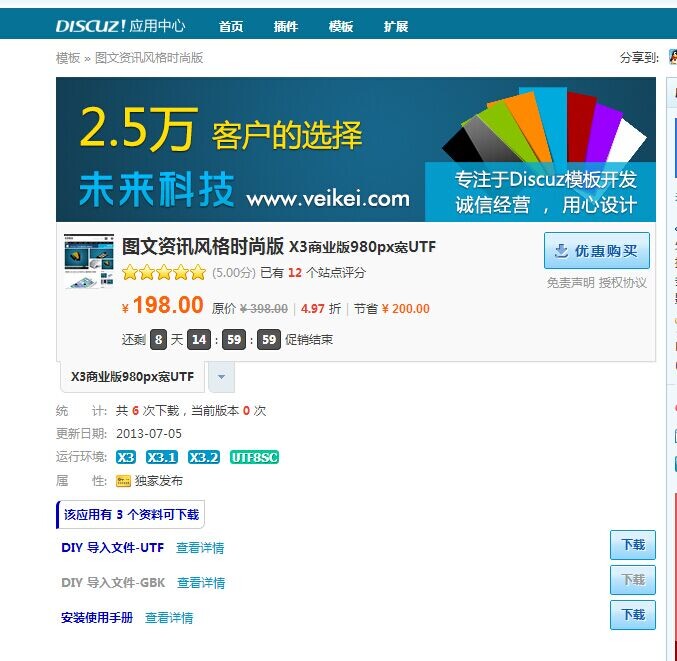
Task: Open the 扩展 nav item
Action: pyautogui.click(x=395, y=27)
